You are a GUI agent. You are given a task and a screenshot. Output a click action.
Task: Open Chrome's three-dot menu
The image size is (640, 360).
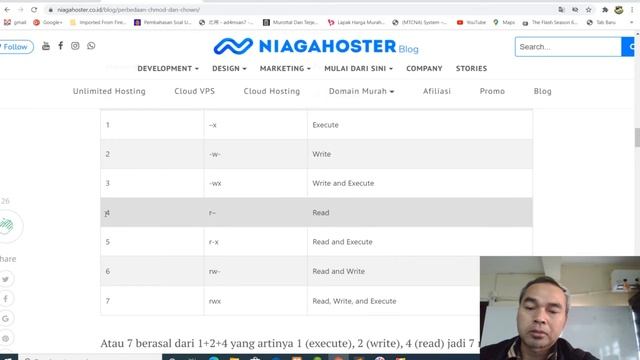(x=632, y=10)
